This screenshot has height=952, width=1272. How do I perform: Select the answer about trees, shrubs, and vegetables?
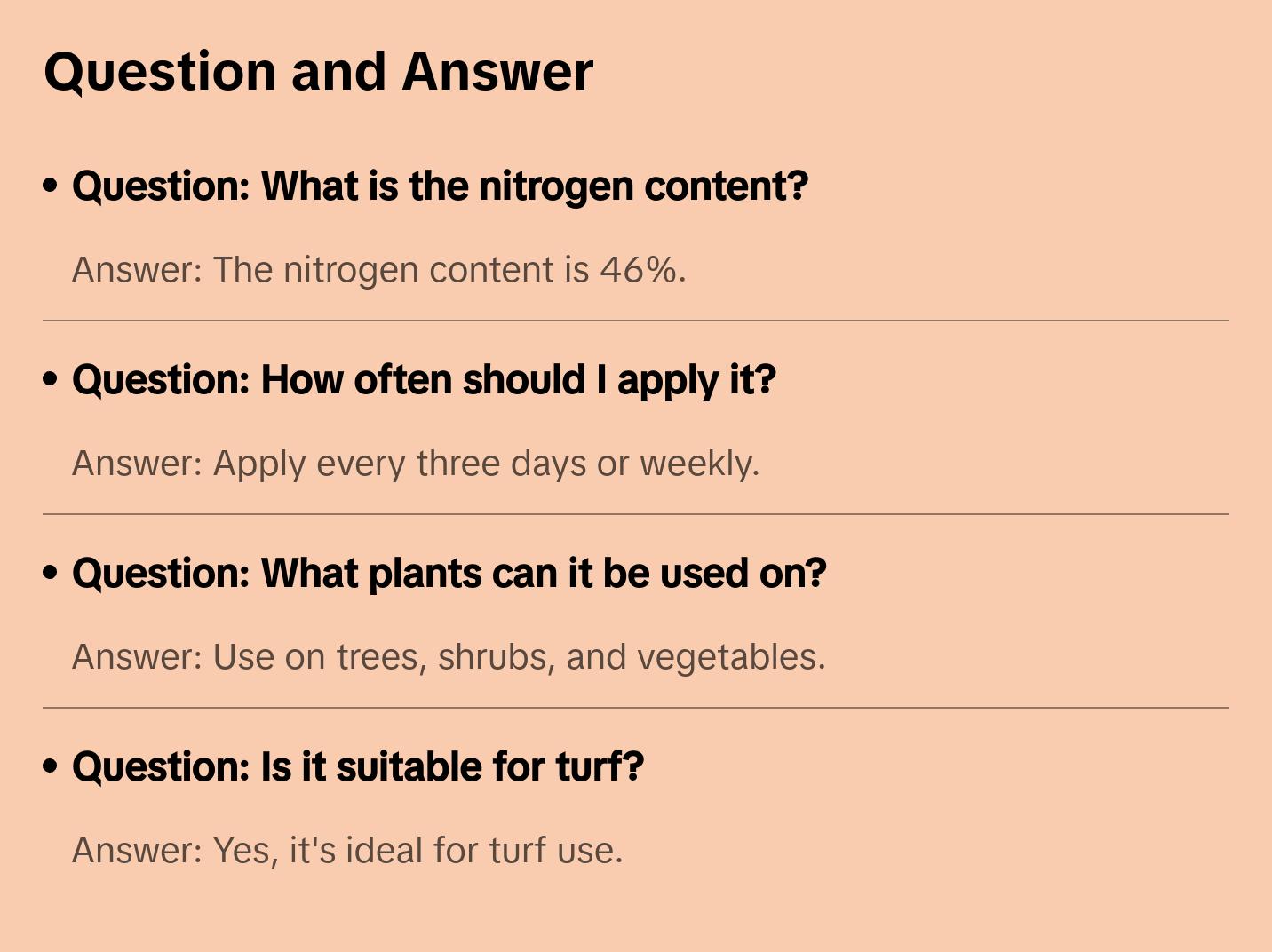coord(448,657)
